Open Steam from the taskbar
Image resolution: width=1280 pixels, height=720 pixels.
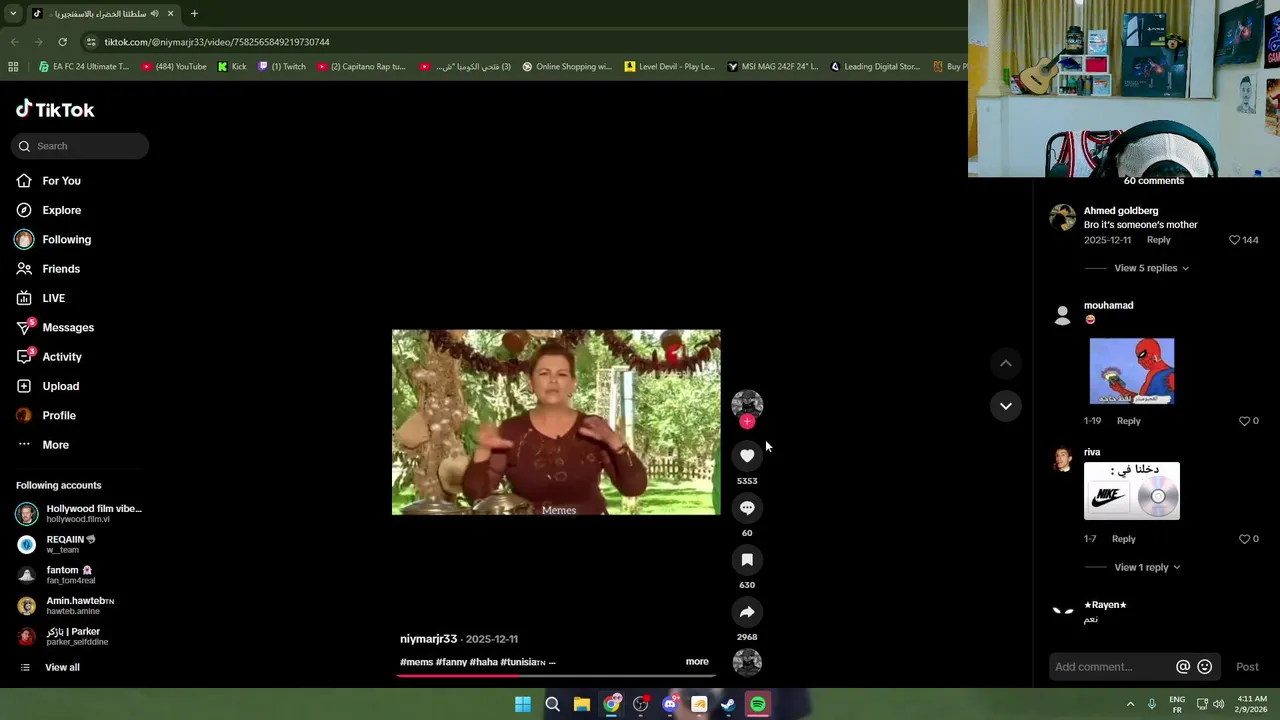point(728,705)
